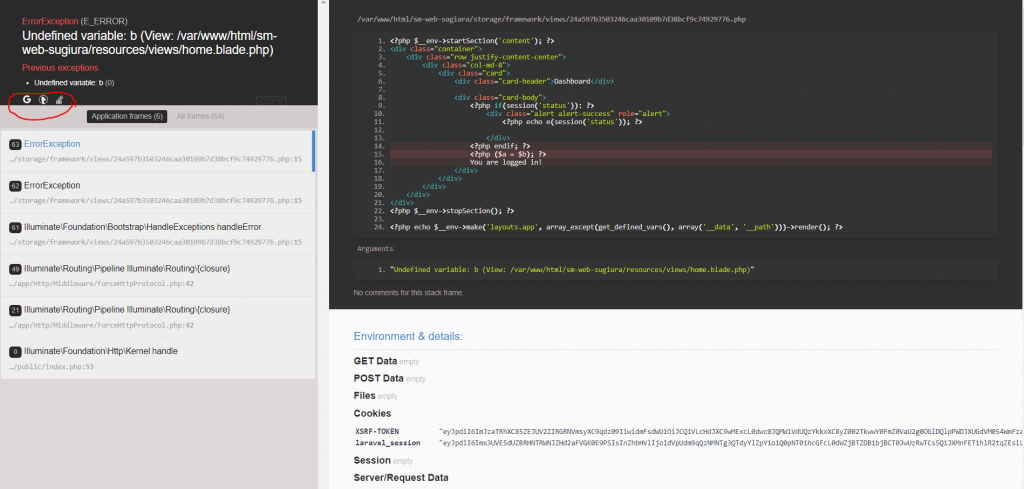Click the Arguments error message string
The image size is (1024, 489).
572,270
